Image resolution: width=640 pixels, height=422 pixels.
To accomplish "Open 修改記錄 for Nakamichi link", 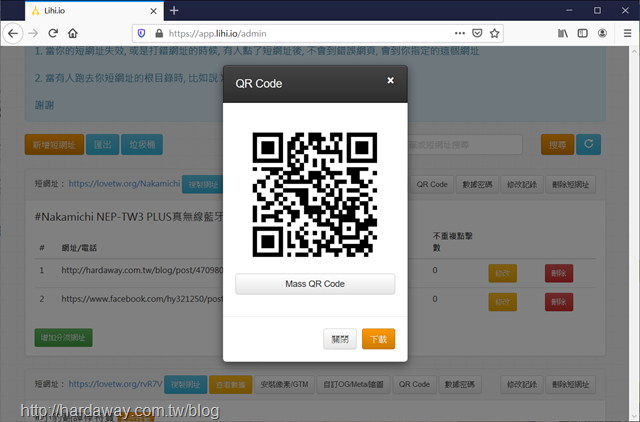I will (522, 184).
